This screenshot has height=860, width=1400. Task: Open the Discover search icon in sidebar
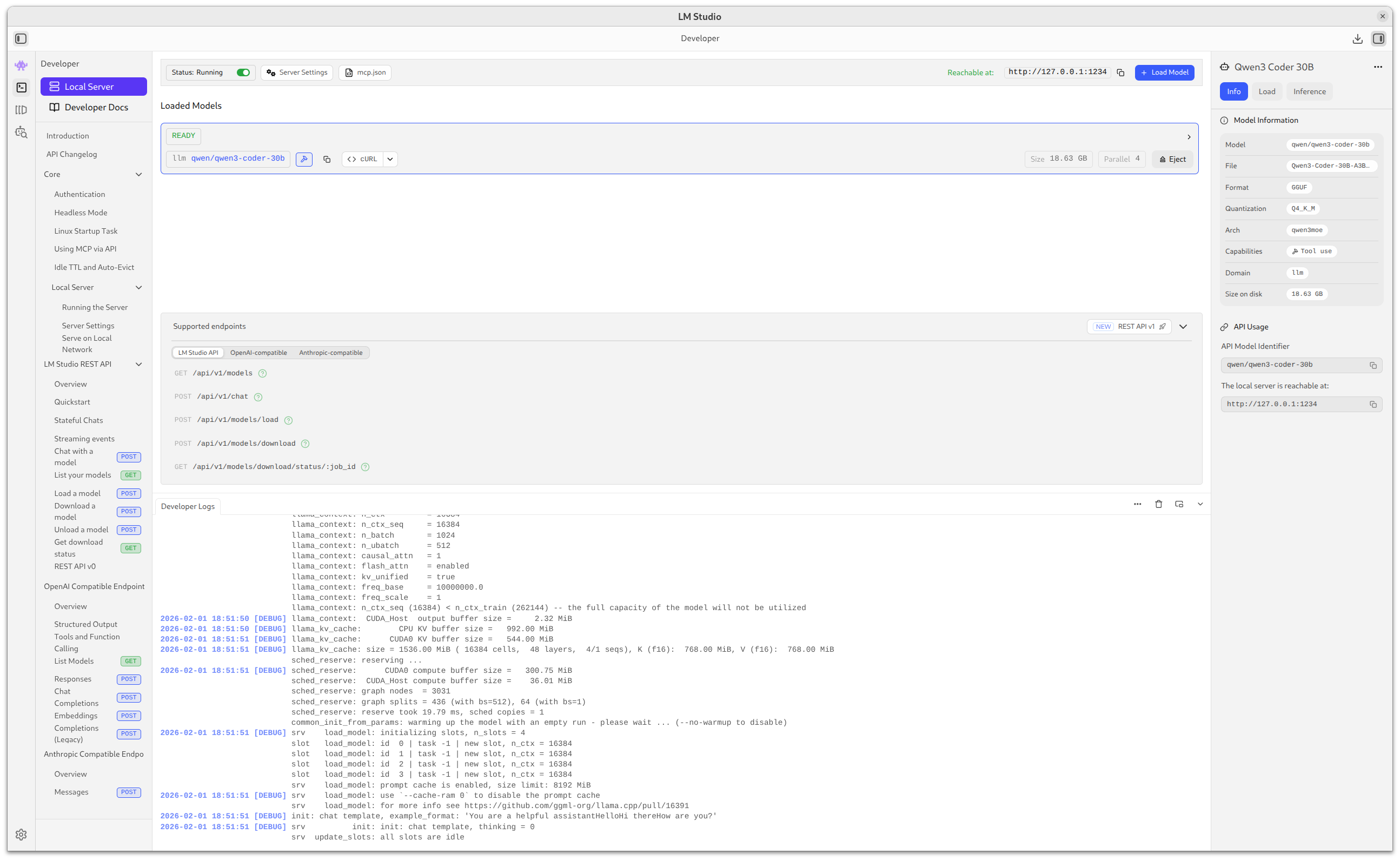[x=21, y=133]
